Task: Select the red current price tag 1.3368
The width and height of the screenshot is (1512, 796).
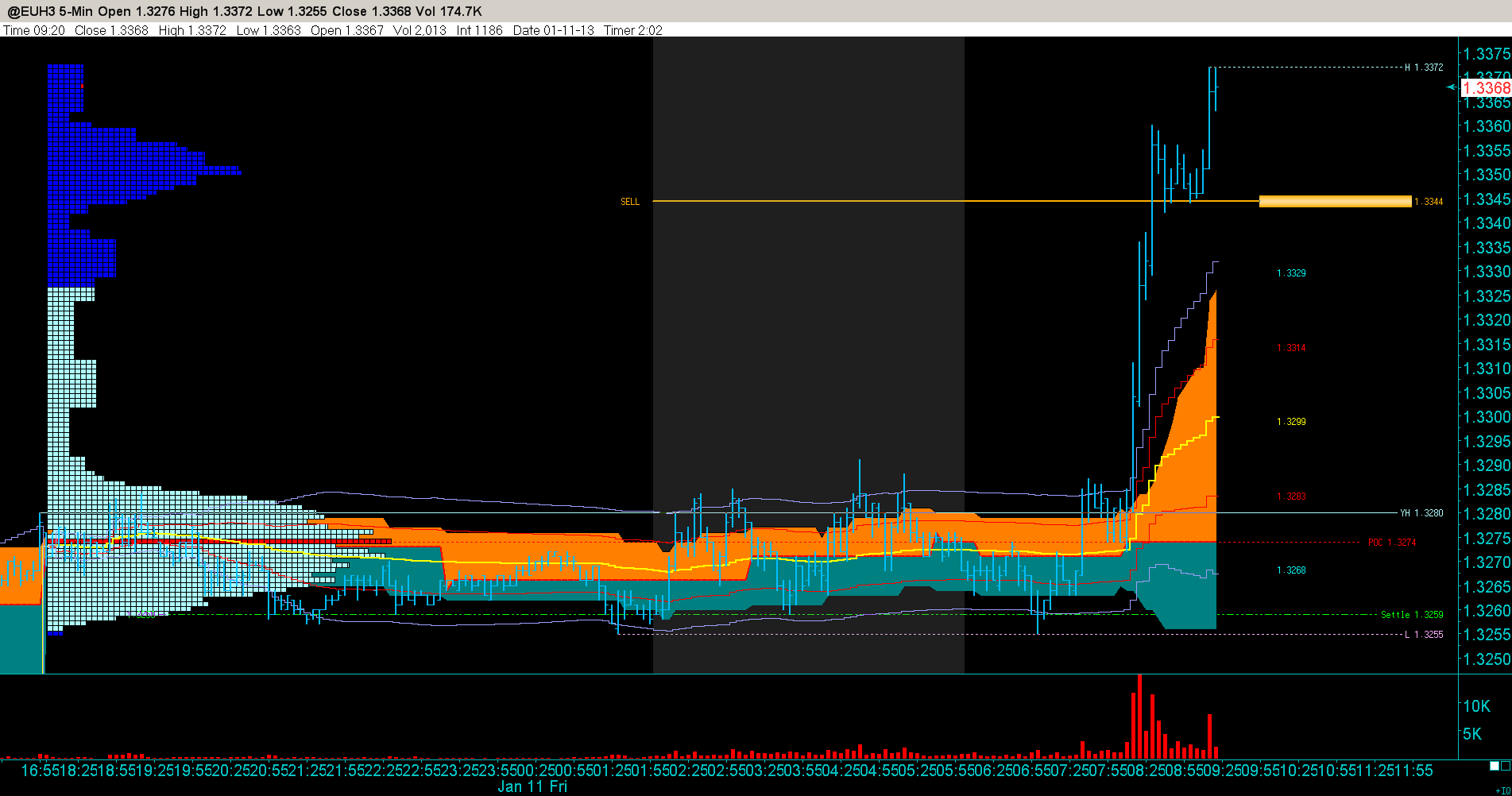Action: point(1486,87)
